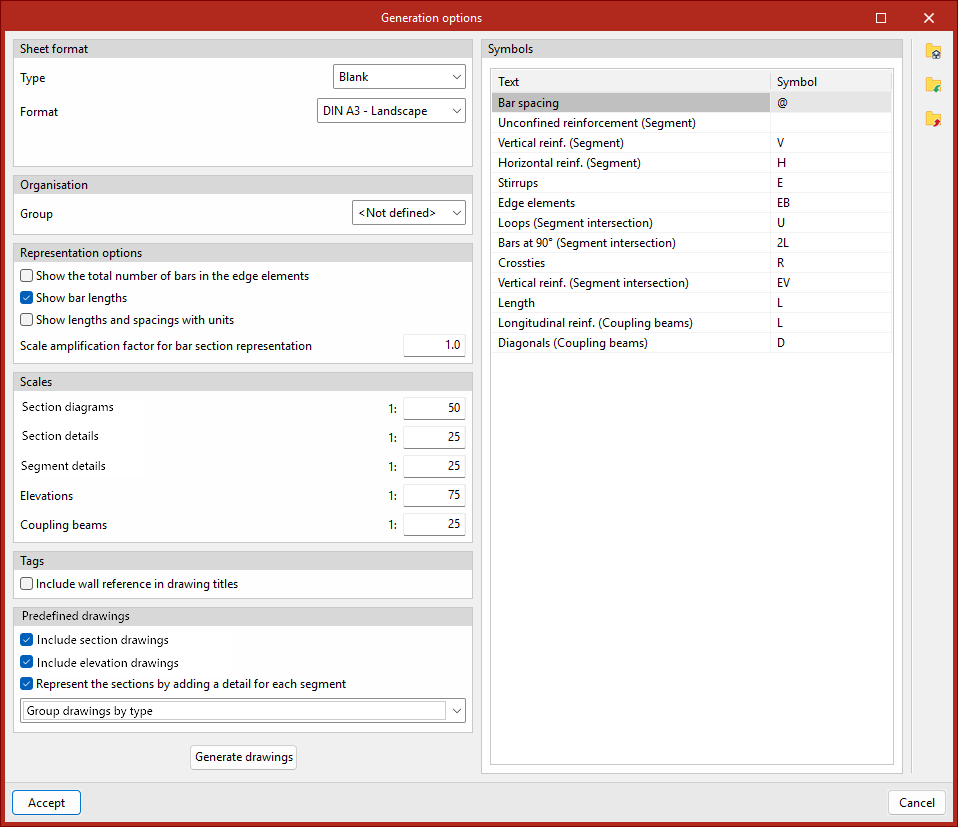This screenshot has height=827, width=958.
Task: Select the Crossties row
Action: point(692,263)
